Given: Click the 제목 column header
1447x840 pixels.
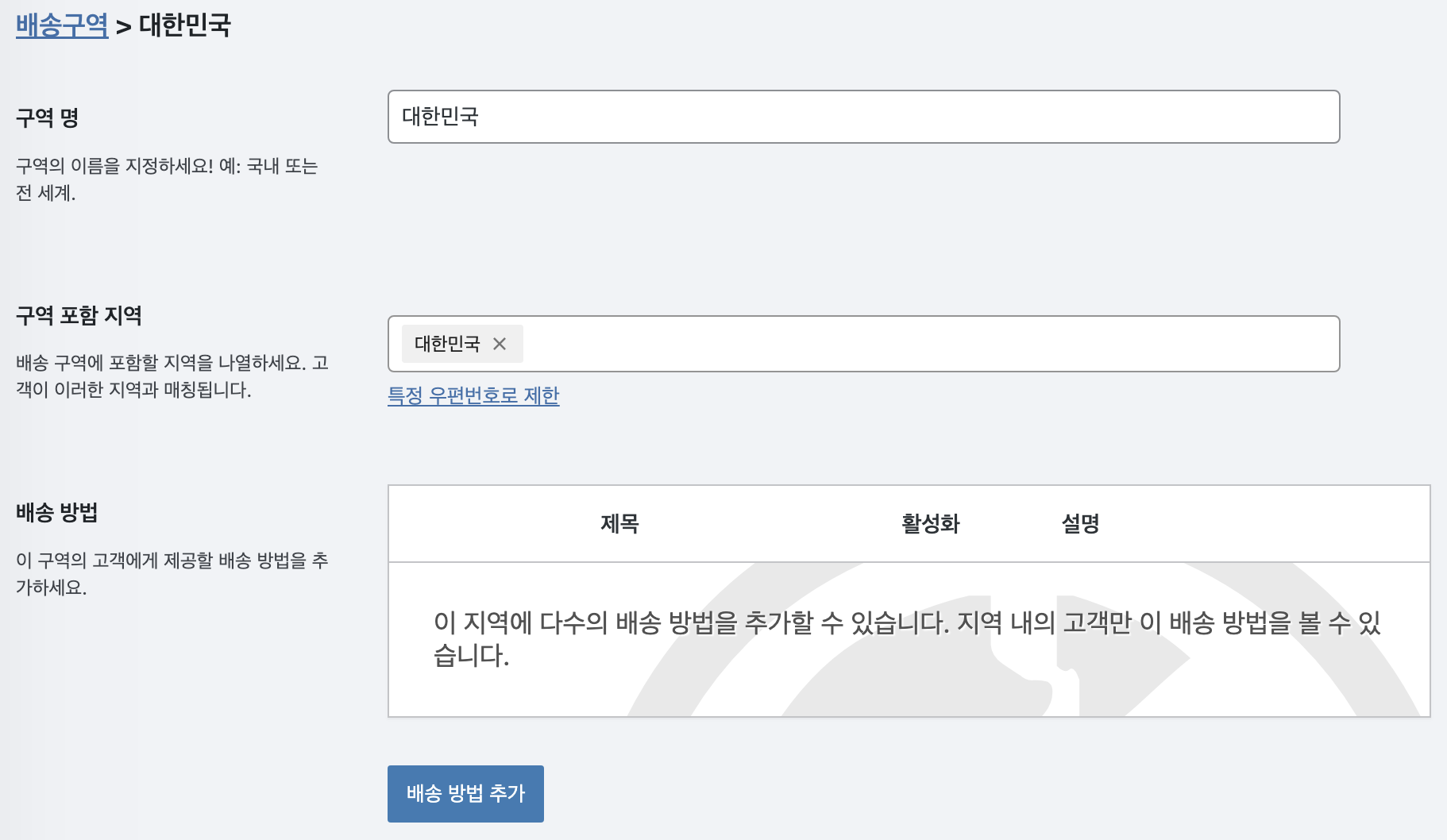Looking at the screenshot, I should [619, 524].
